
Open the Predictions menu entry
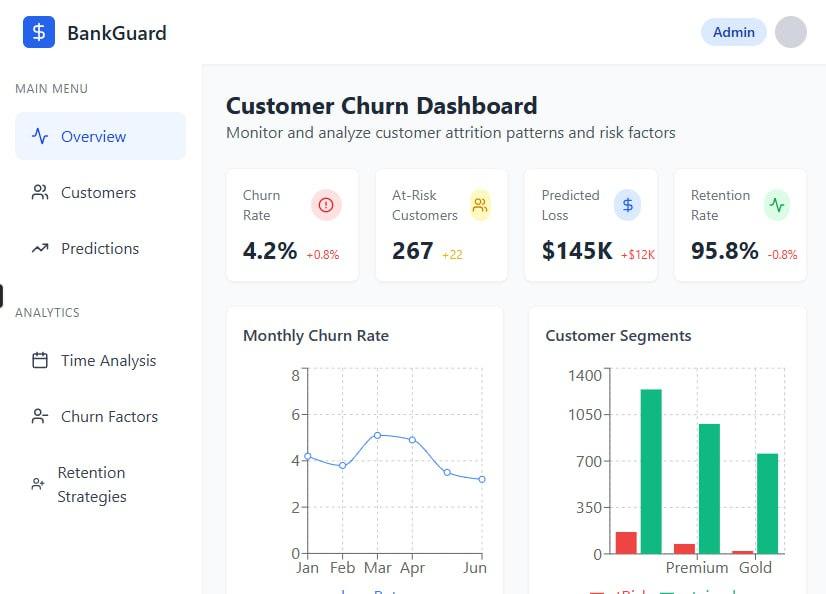101,248
